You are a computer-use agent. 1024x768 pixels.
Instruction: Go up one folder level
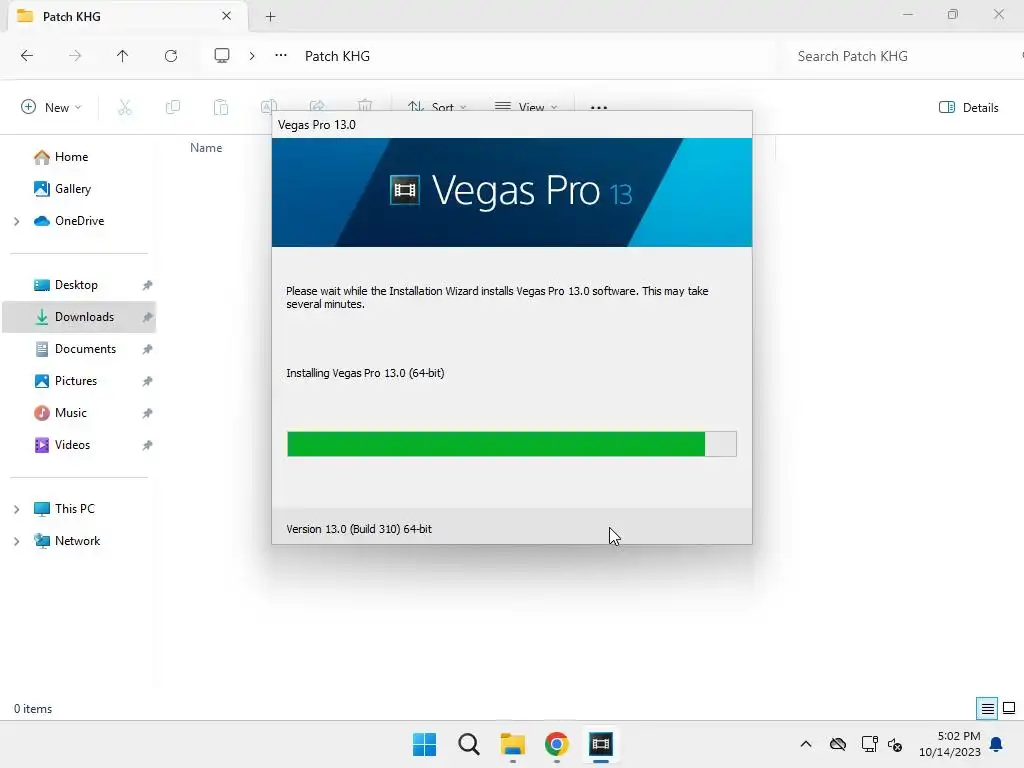point(122,56)
